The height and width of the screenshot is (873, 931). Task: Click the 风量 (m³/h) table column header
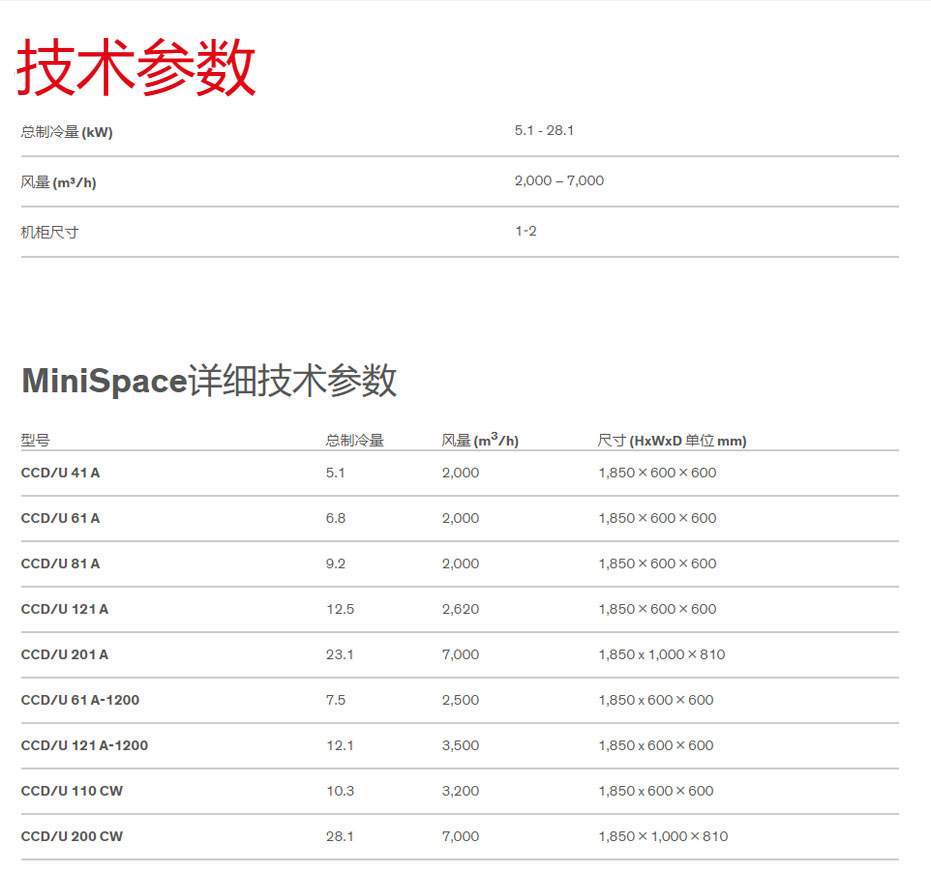[x=480, y=439]
